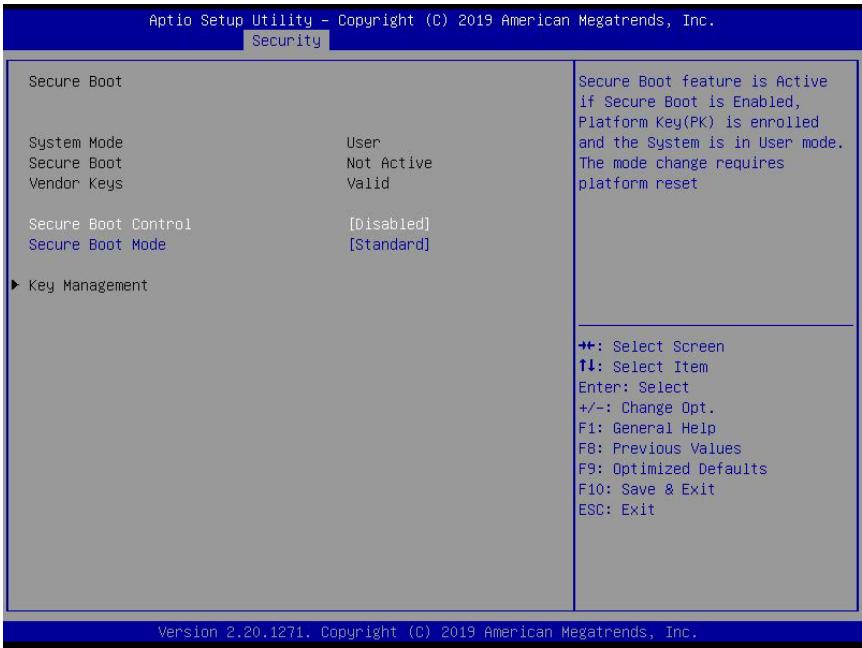The image size is (862, 648).
Task: Toggle Secure Boot Control Disabled value
Action: pos(389,224)
